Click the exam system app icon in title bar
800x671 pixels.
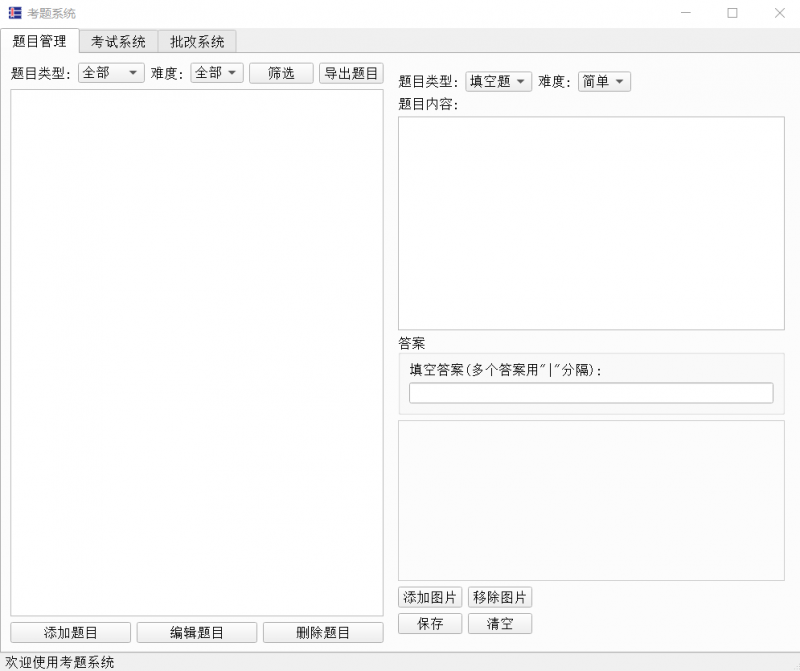coord(13,13)
